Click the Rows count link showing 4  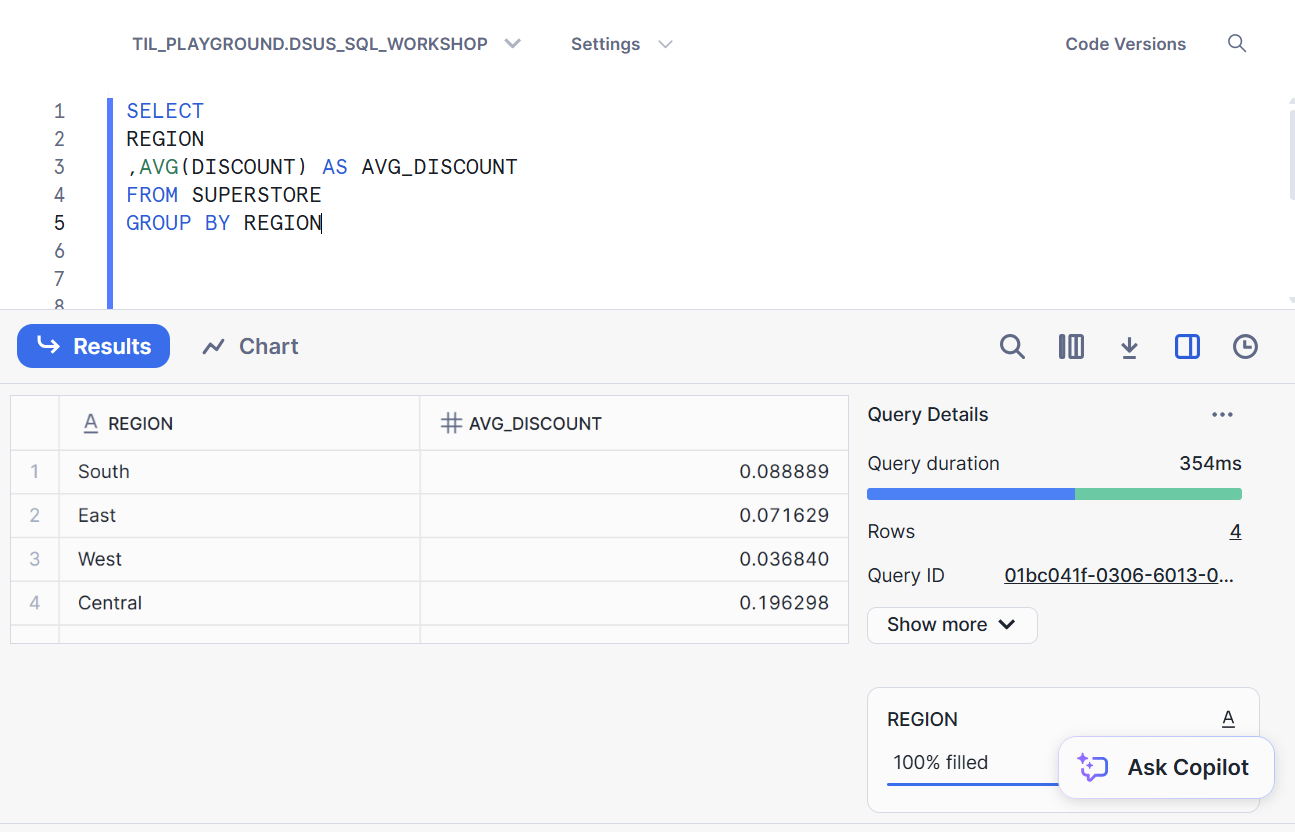click(x=1235, y=532)
